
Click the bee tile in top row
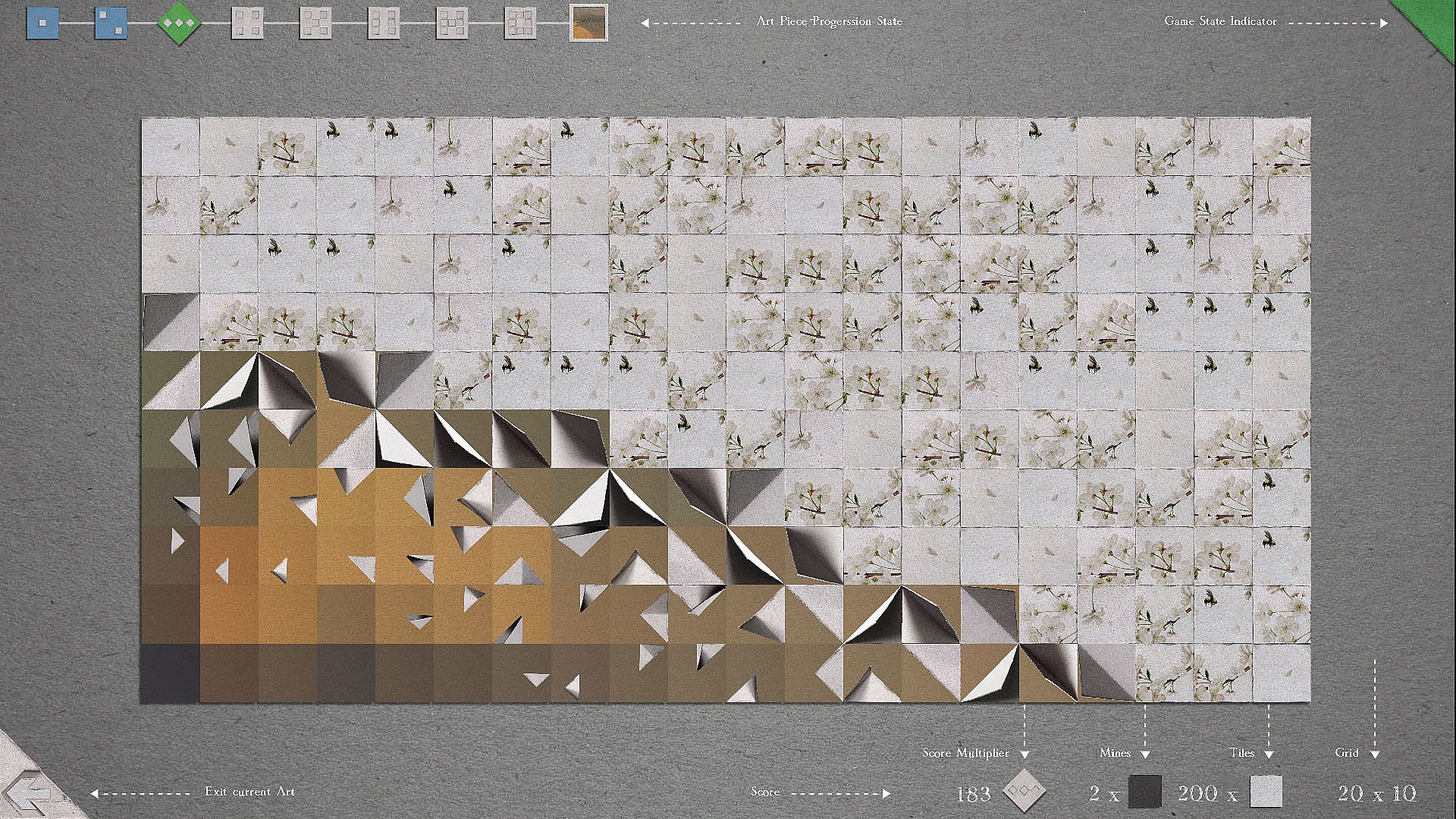[x=345, y=146]
